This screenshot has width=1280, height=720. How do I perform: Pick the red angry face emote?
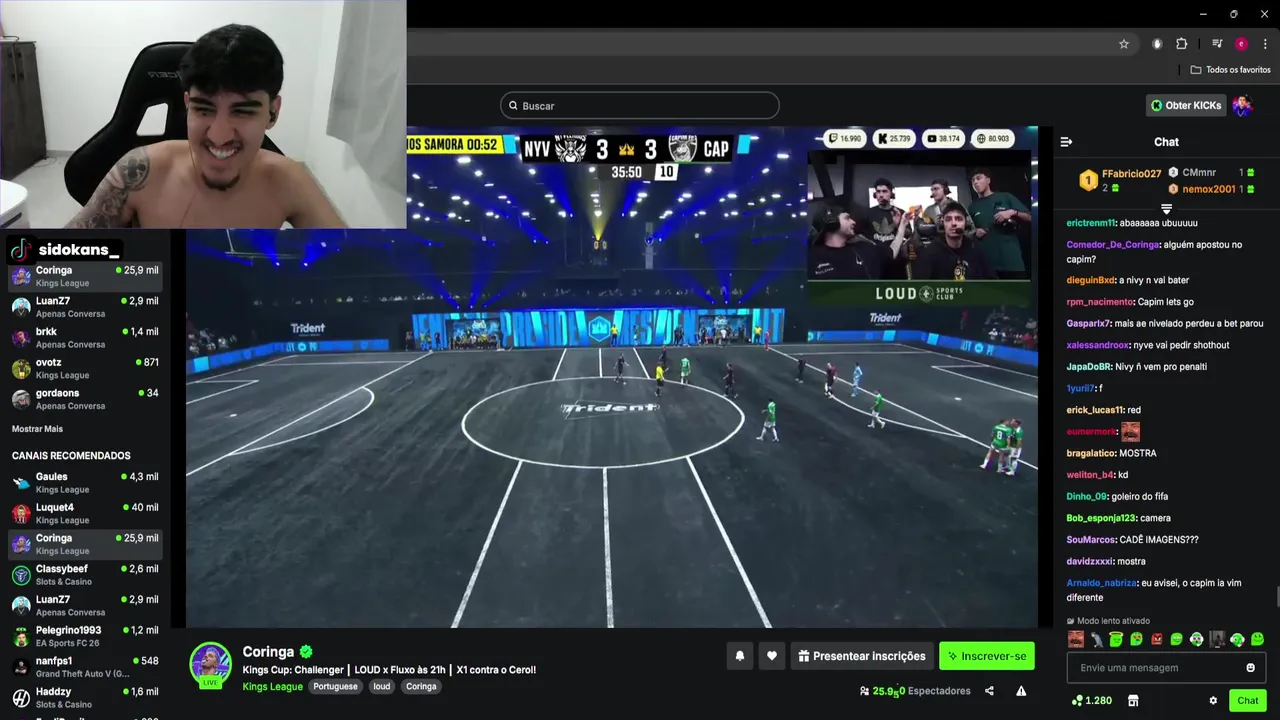(1157, 640)
